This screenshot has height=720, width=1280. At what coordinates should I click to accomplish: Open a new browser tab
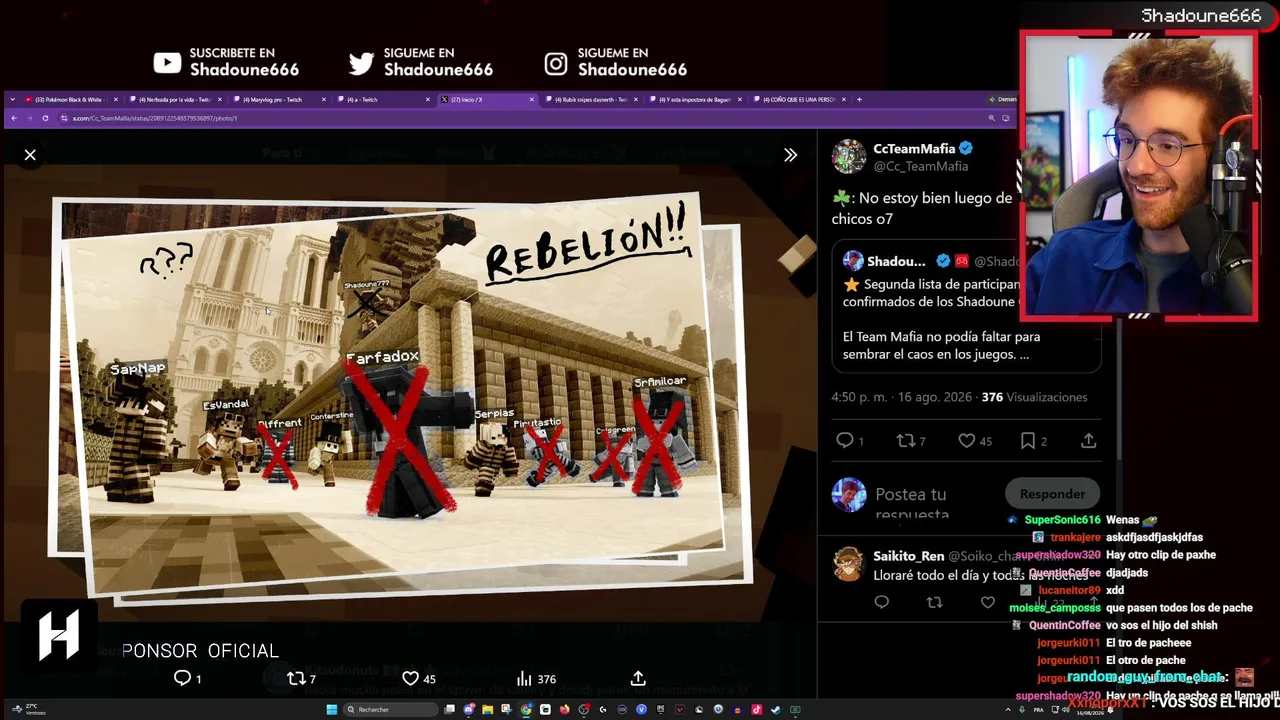[859, 100]
